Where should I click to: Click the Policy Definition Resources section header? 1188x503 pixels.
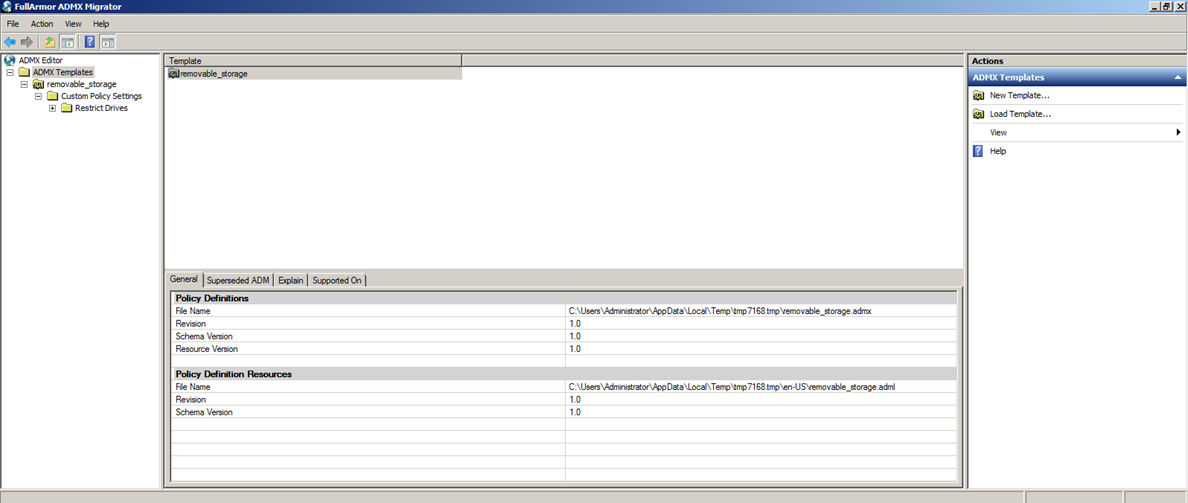click(x=564, y=374)
